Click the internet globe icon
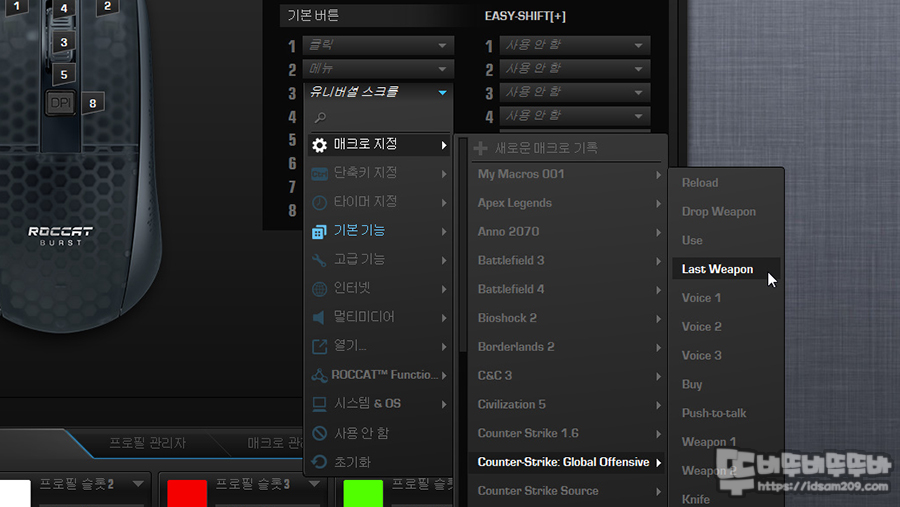Image resolution: width=900 pixels, height=507 pixels. 319,289
